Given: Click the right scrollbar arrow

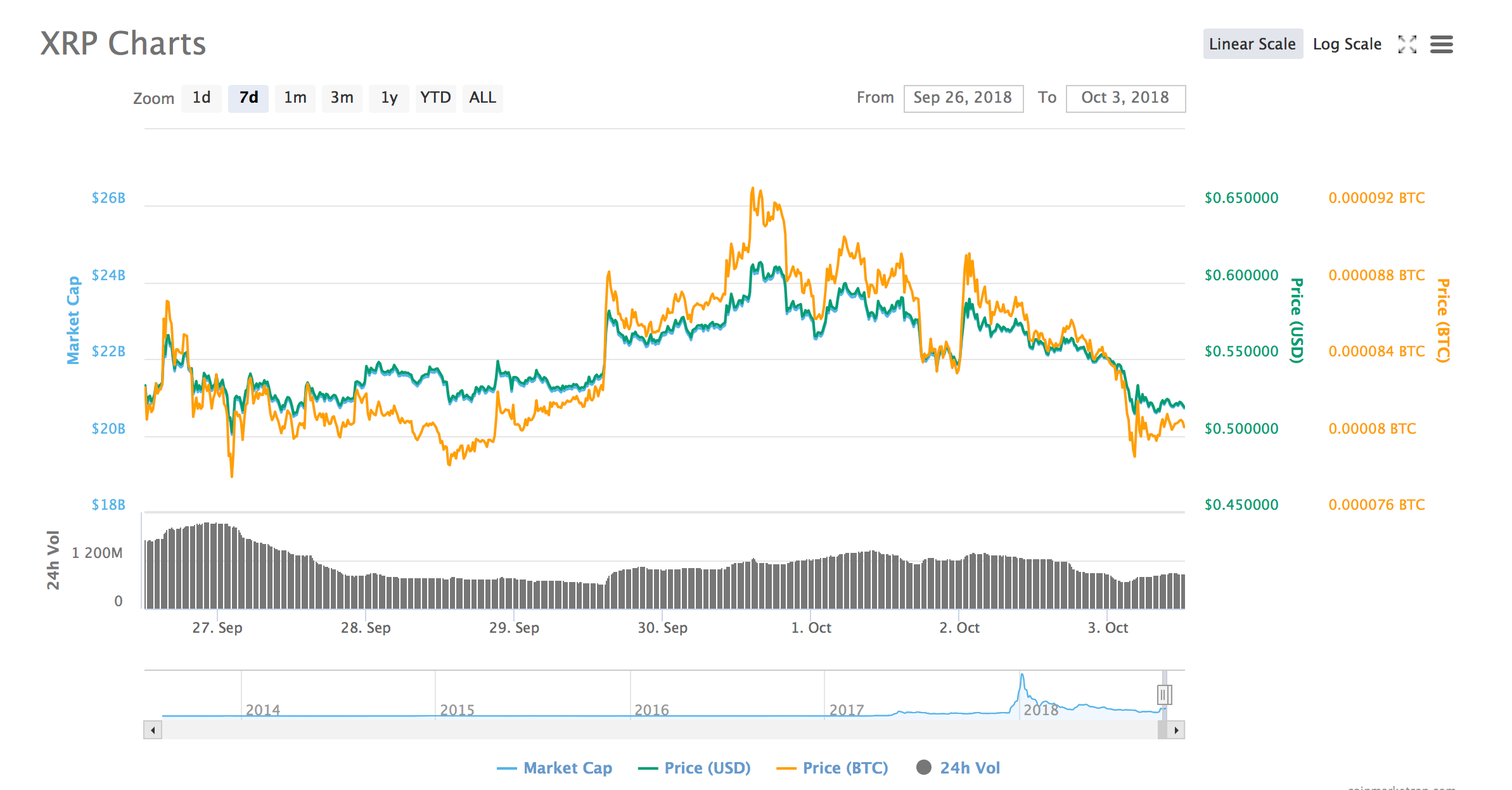Looking at the screenshot, I should (x=1176, y=730).
